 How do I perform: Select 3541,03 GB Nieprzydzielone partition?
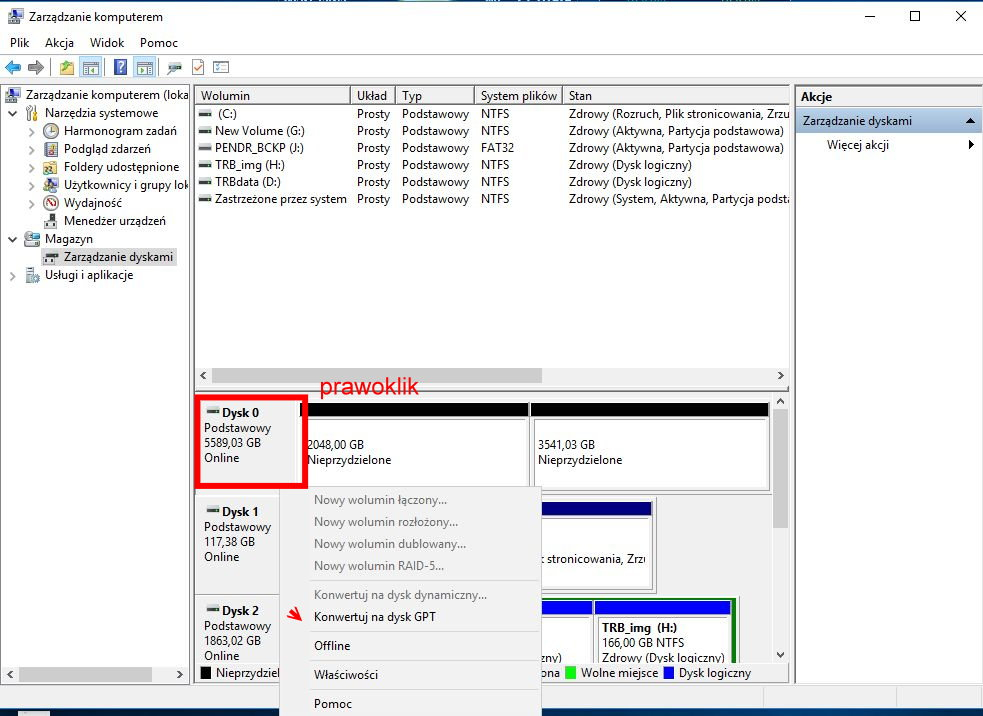click(x=650, y=446)
